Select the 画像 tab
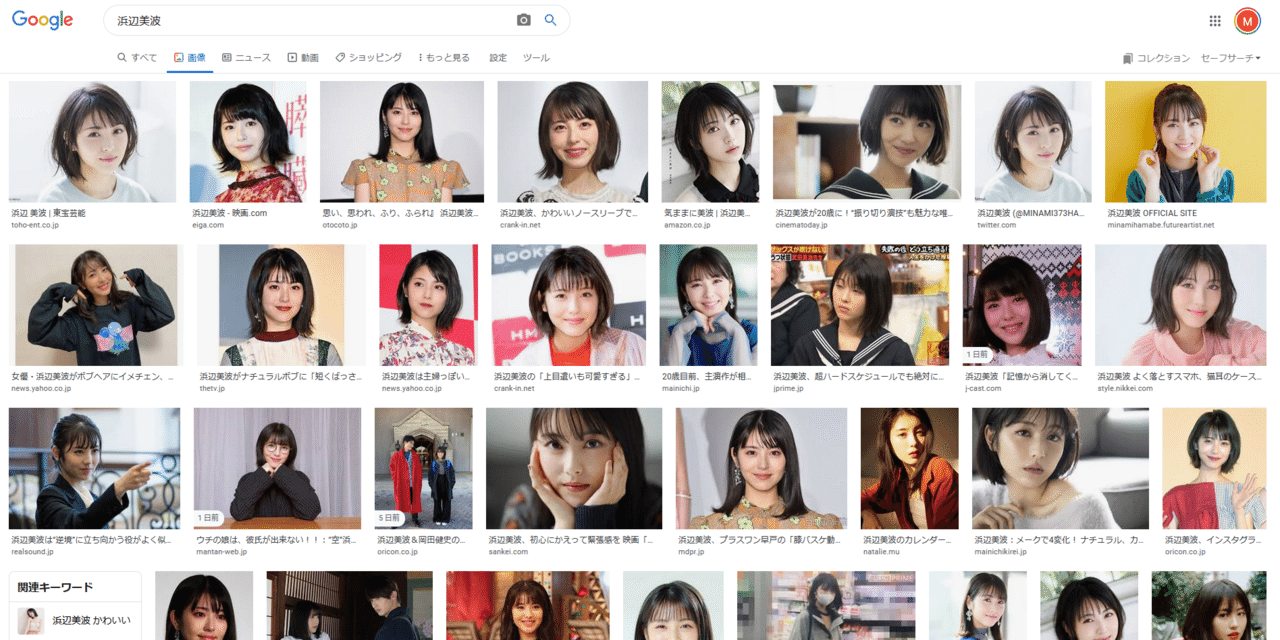The image size is (1280, 640). coord(190,58)
